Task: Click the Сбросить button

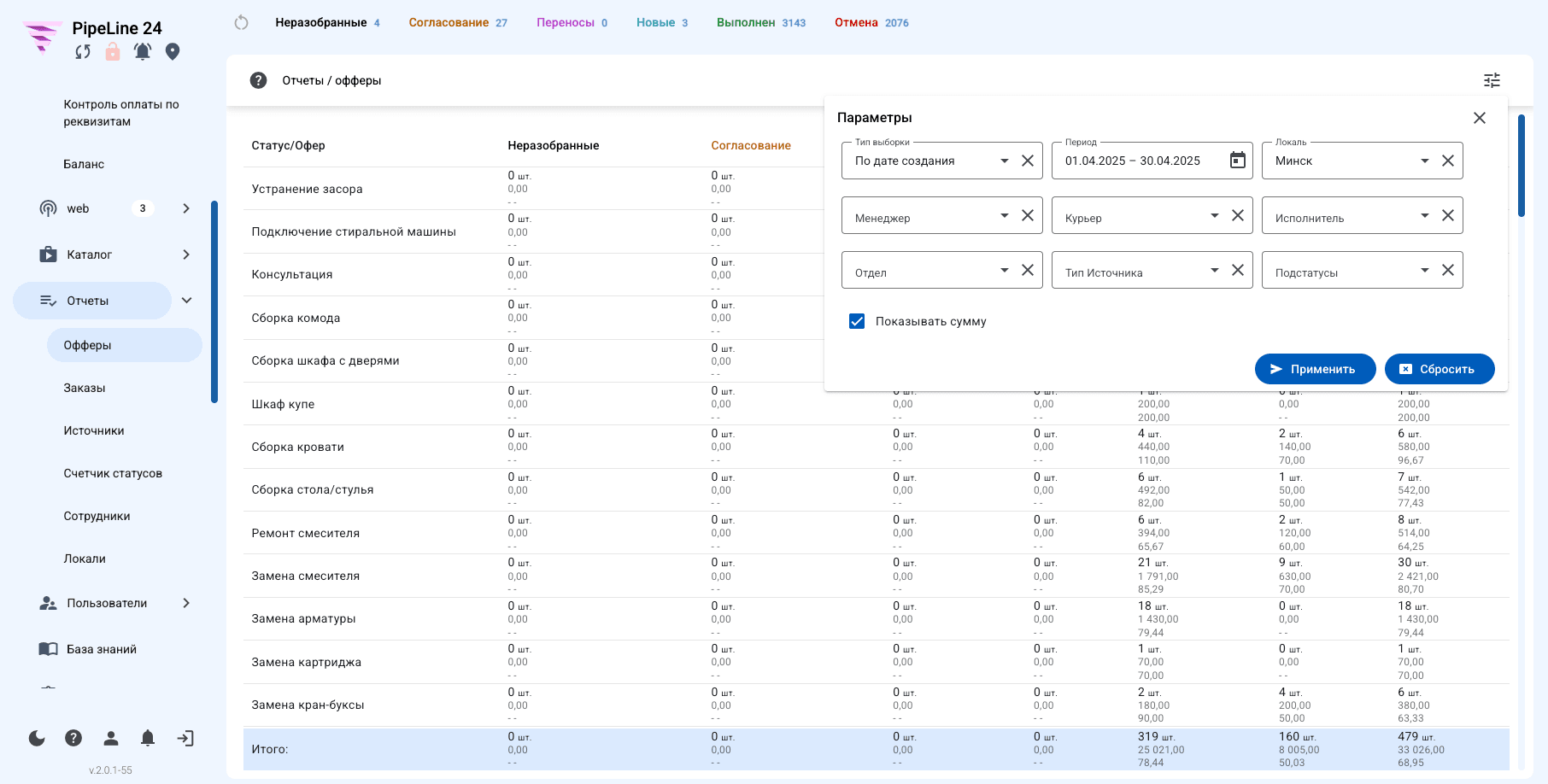Action: tap(1440, 369)
